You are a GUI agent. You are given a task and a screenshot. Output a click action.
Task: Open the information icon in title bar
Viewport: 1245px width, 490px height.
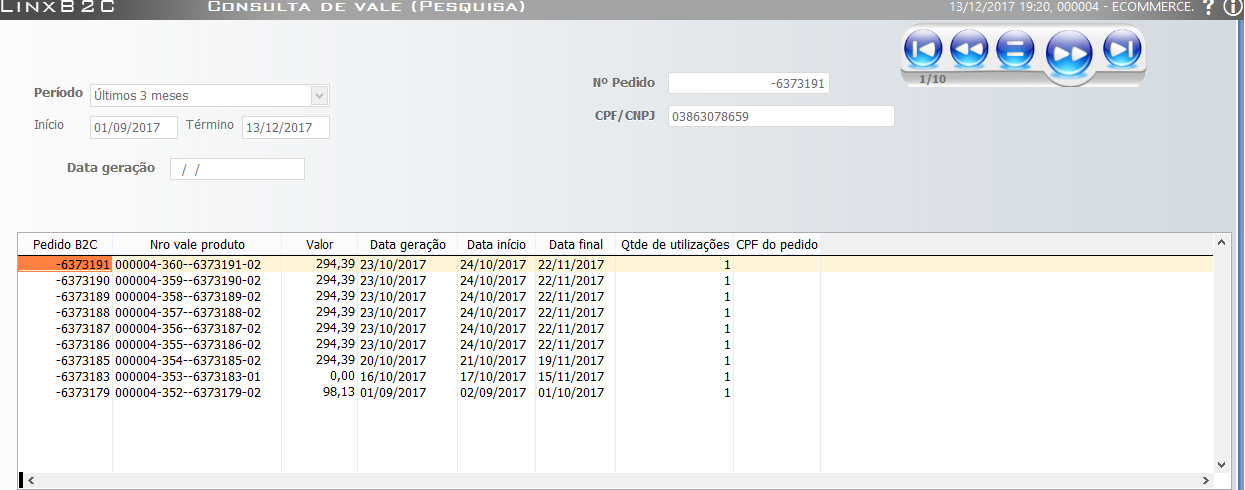(x=1232, y=8)
